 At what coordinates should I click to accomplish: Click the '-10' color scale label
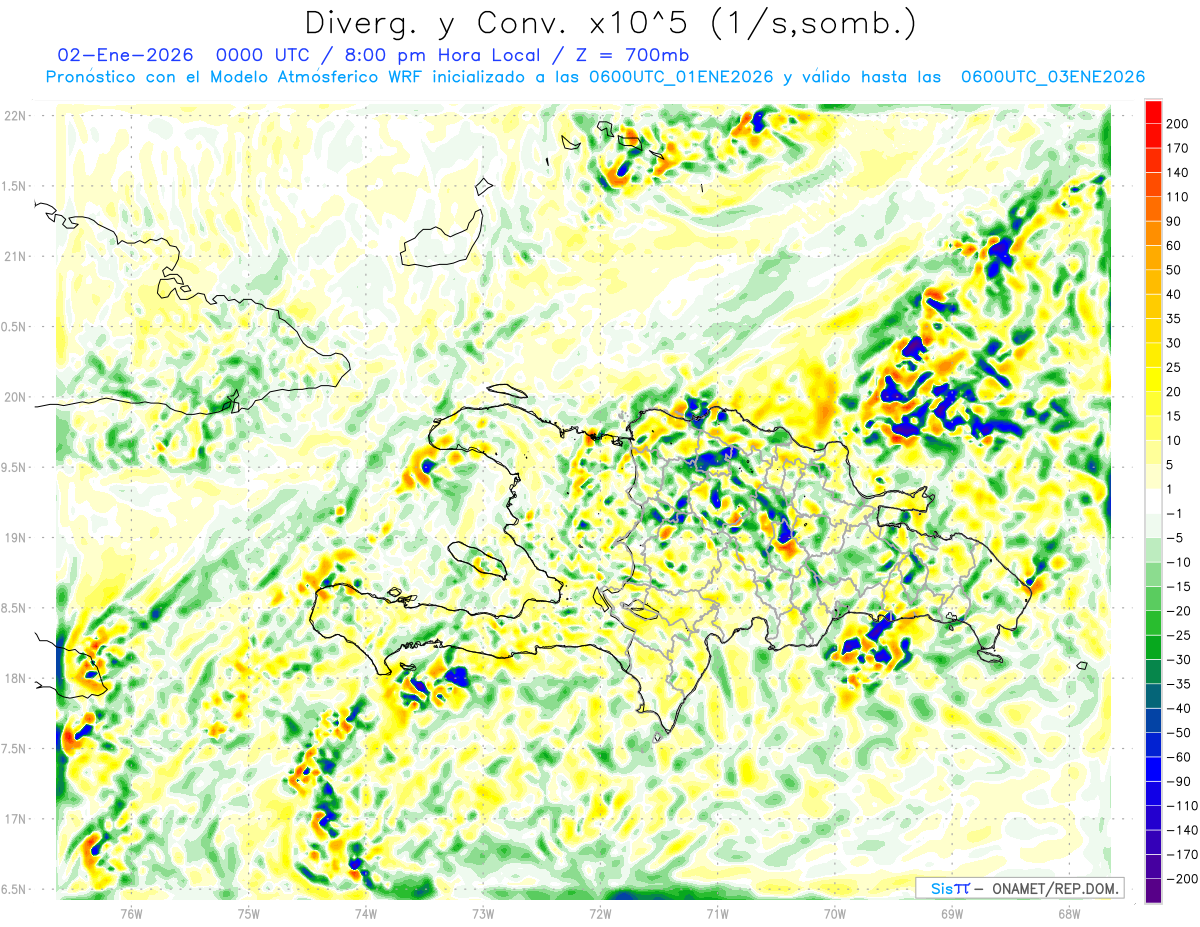pos(1179,562)
